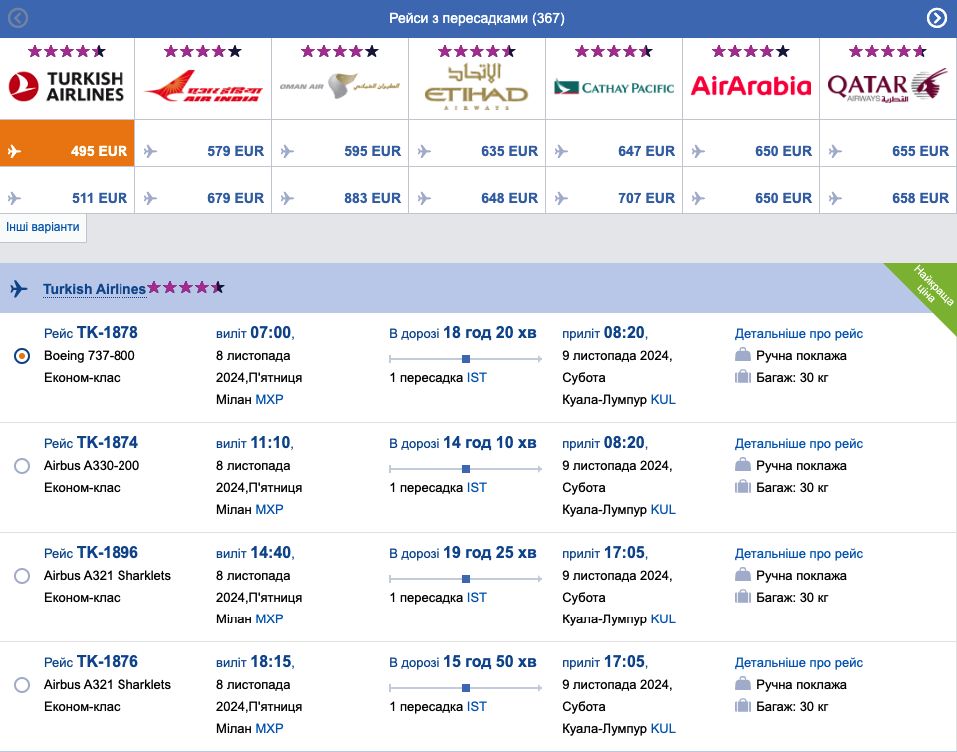Screen dimensions: 957x752
Task: Pick flight TK-1876 radio button
Action: coord(22,685)
